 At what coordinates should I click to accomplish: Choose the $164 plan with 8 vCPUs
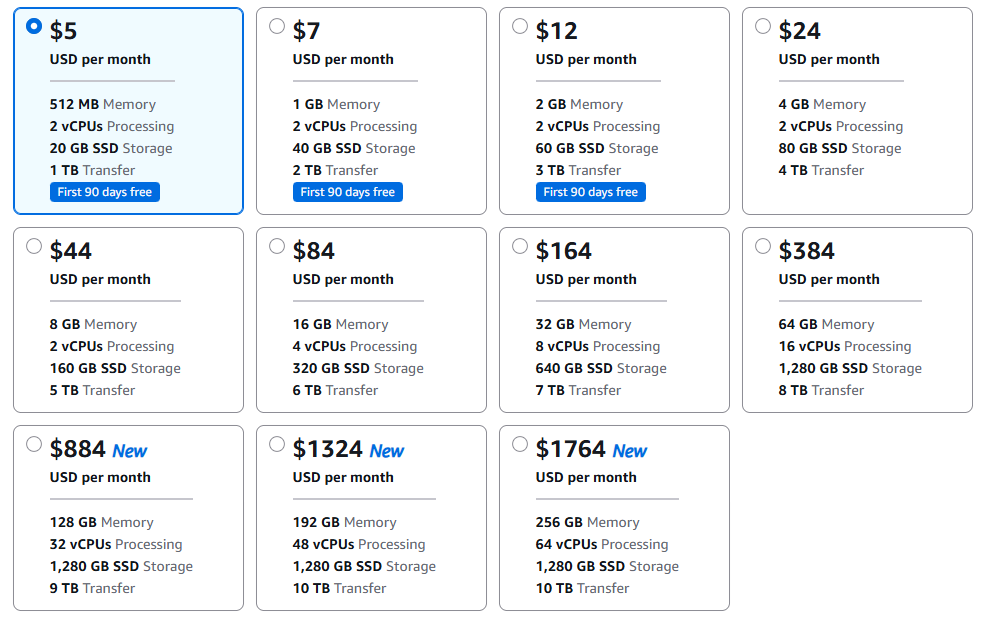(x=519, y=246)
